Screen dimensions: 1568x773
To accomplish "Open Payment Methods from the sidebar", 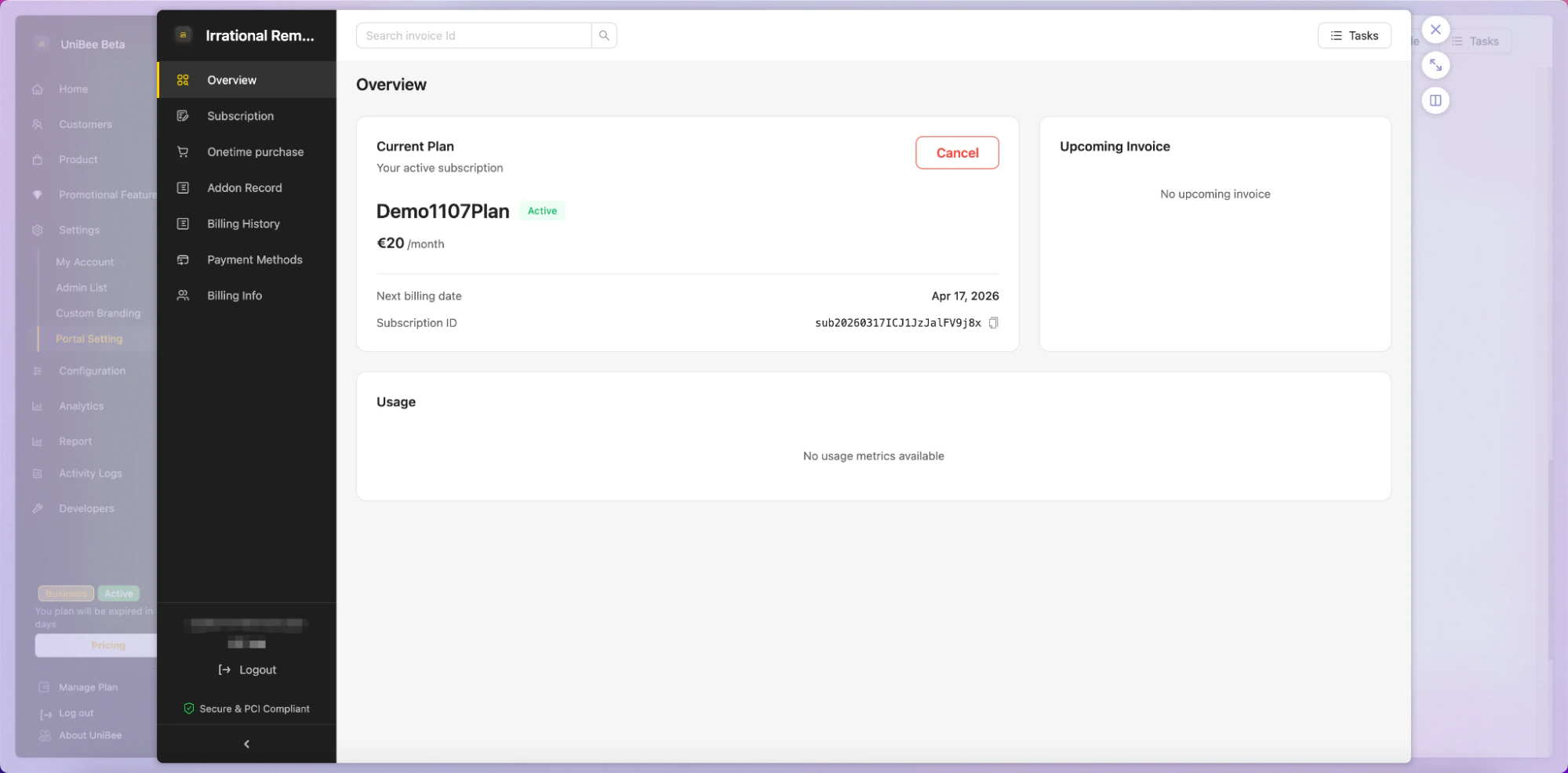I will tap(255, 259).
